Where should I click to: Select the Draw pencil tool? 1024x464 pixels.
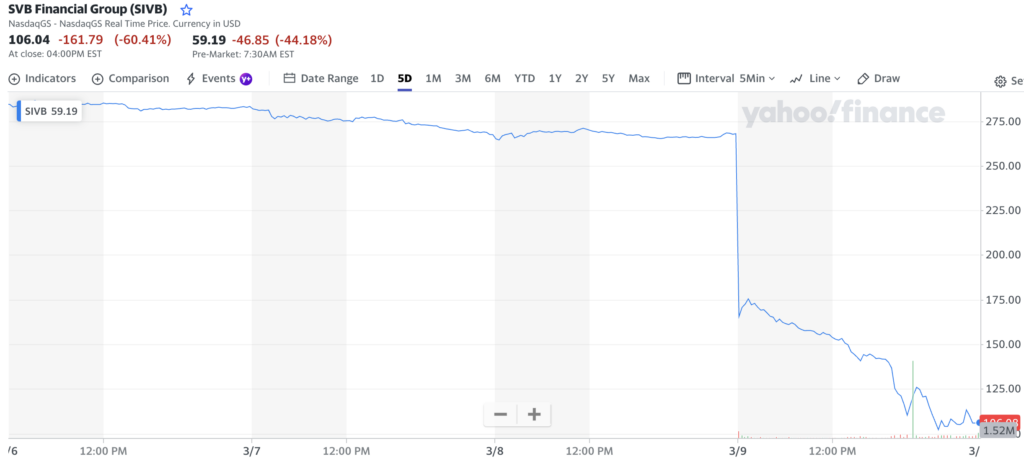point(863,79)
